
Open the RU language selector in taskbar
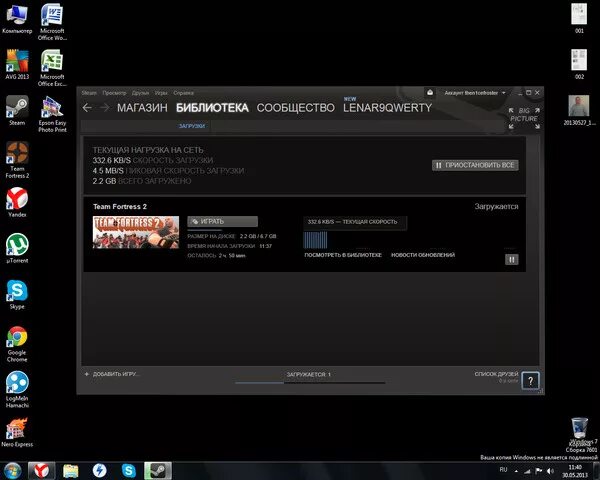(503, 470)
